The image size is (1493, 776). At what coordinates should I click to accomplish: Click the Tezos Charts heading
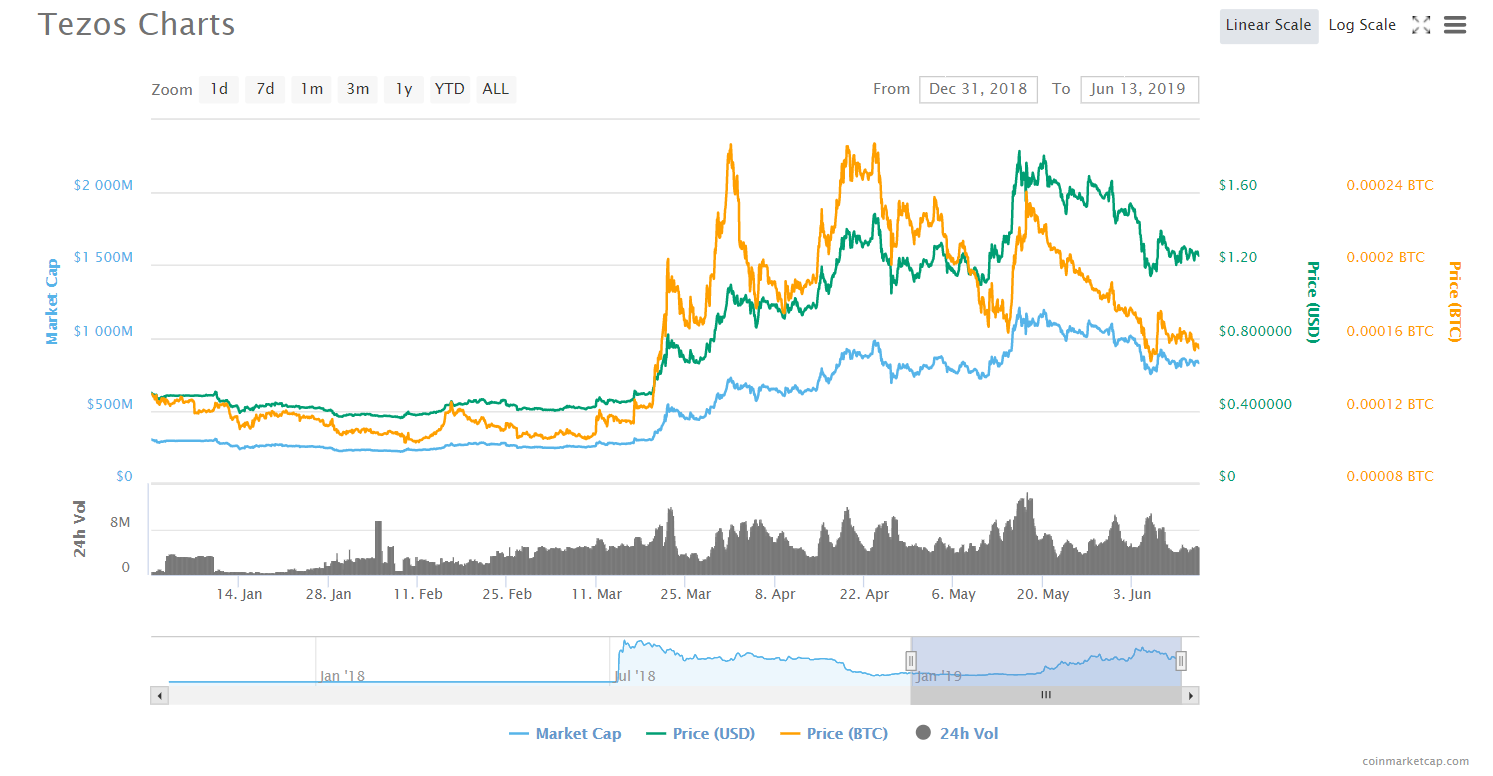pos(137,24)
